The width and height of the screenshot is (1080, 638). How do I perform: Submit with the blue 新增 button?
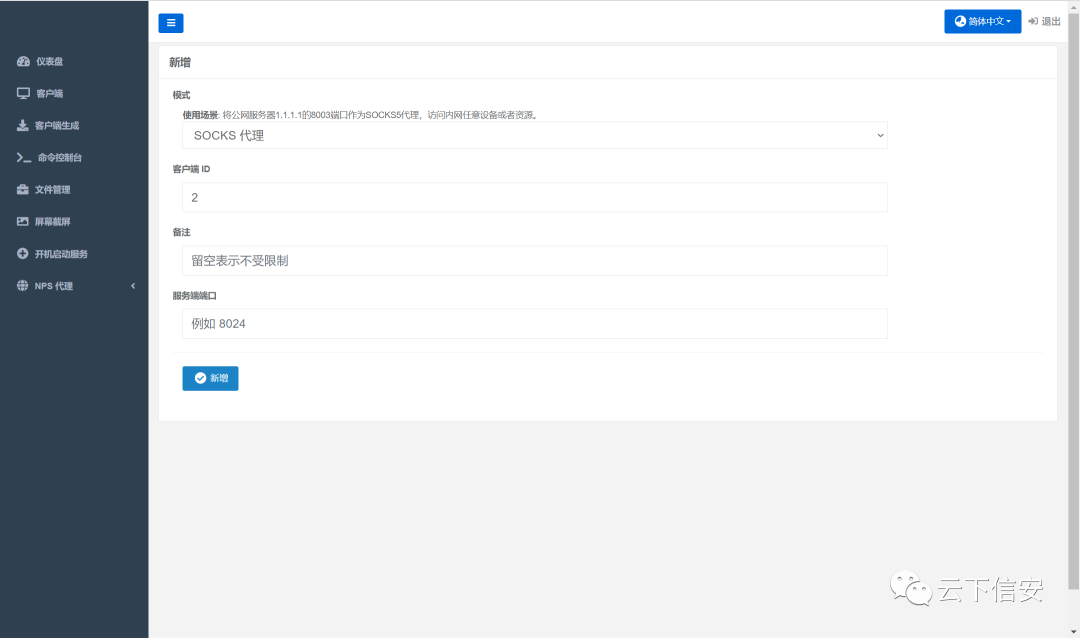(210, 378)
